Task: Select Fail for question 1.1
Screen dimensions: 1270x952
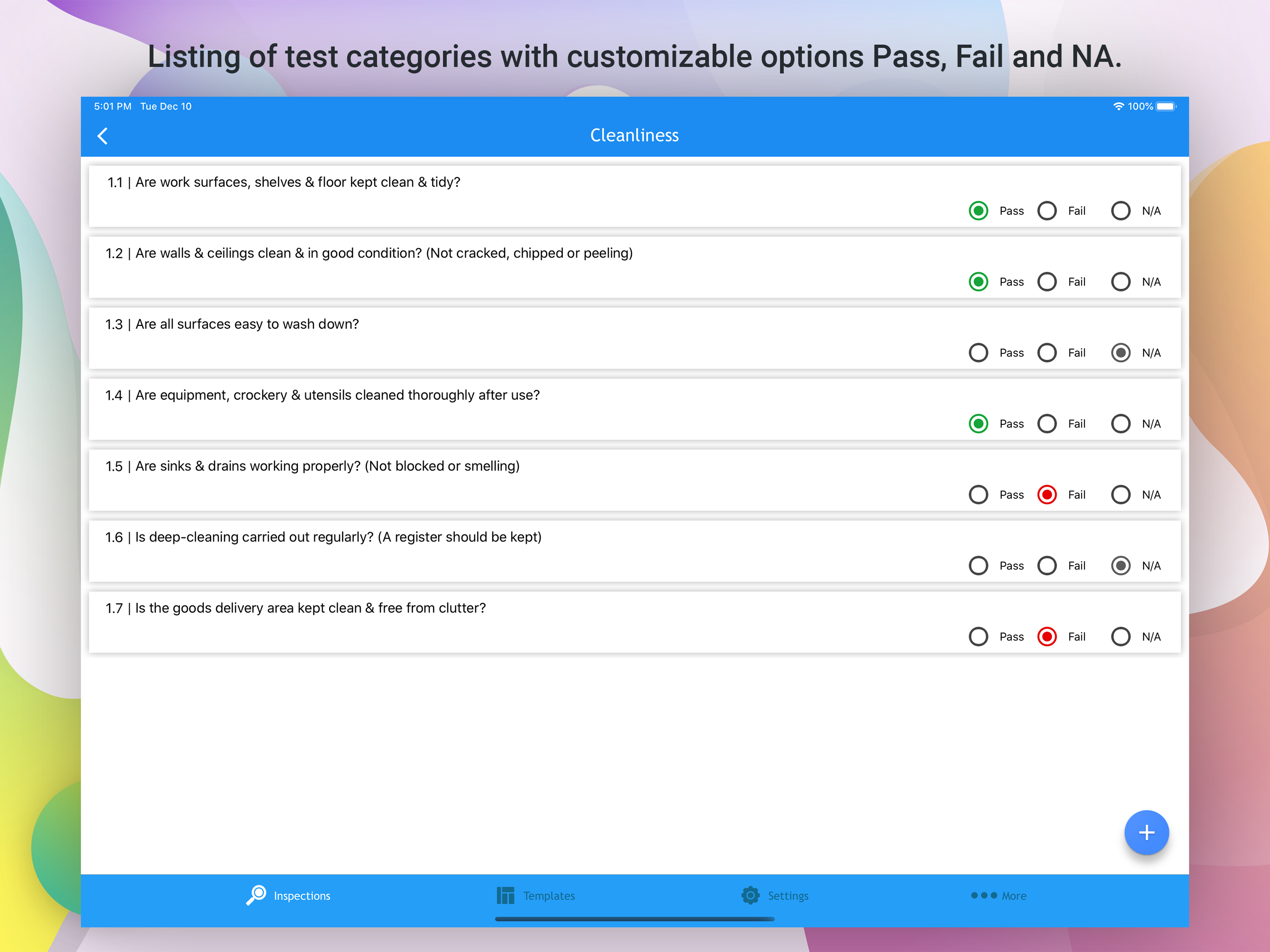Action: pos(1047,211)
